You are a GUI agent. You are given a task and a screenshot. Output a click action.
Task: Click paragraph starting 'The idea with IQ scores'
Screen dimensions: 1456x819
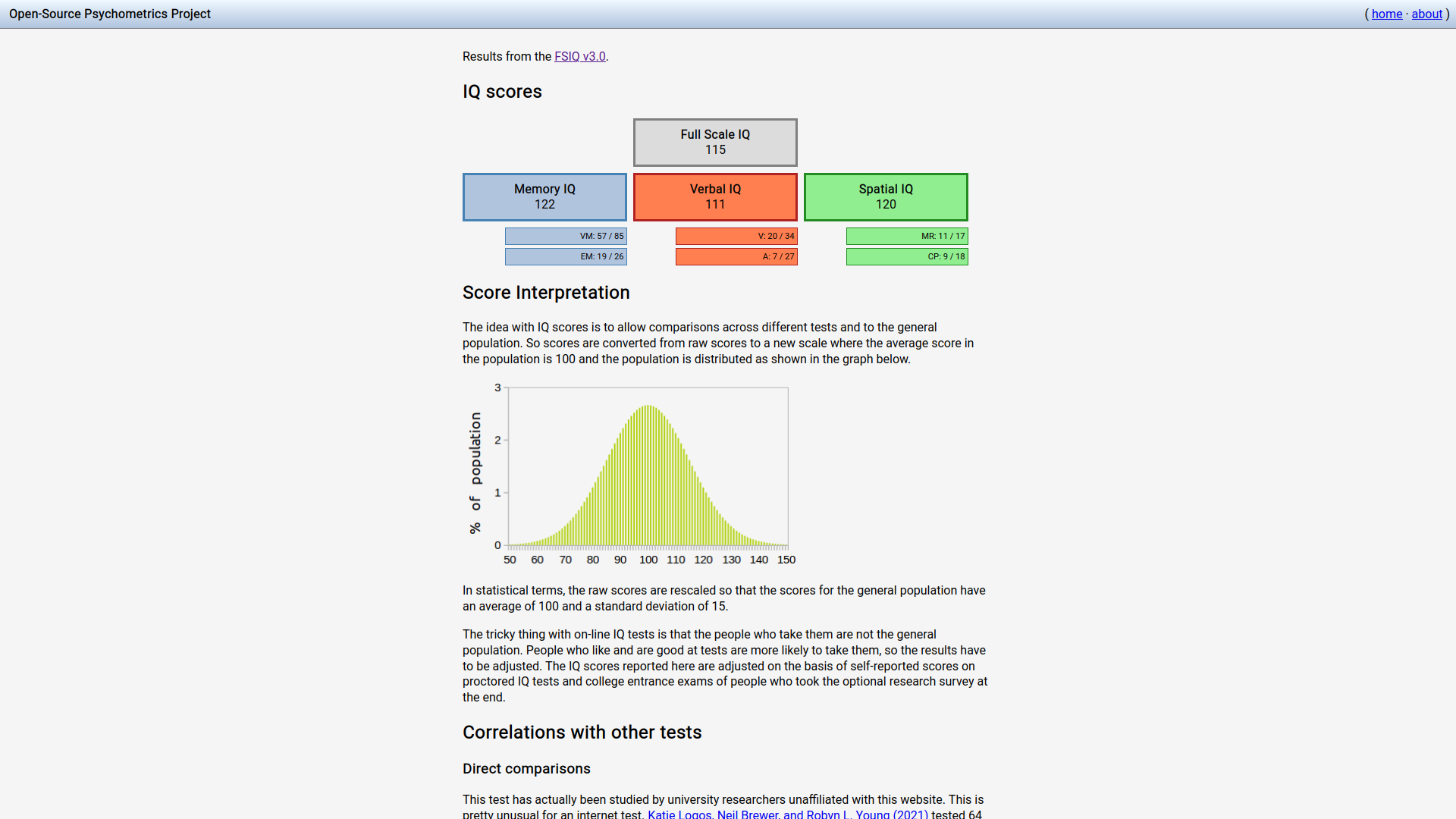718,343
